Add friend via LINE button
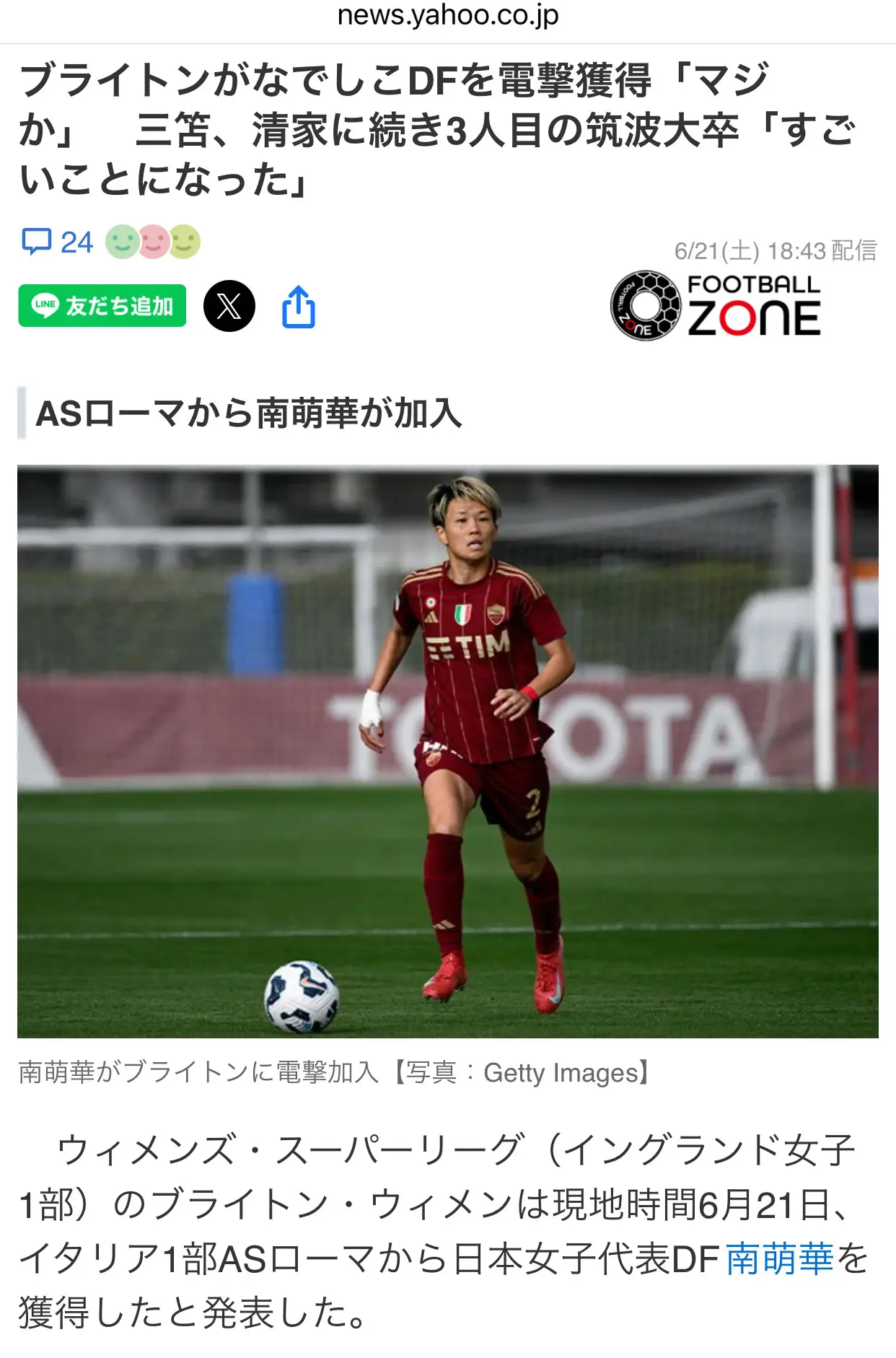 coord(102,306)
